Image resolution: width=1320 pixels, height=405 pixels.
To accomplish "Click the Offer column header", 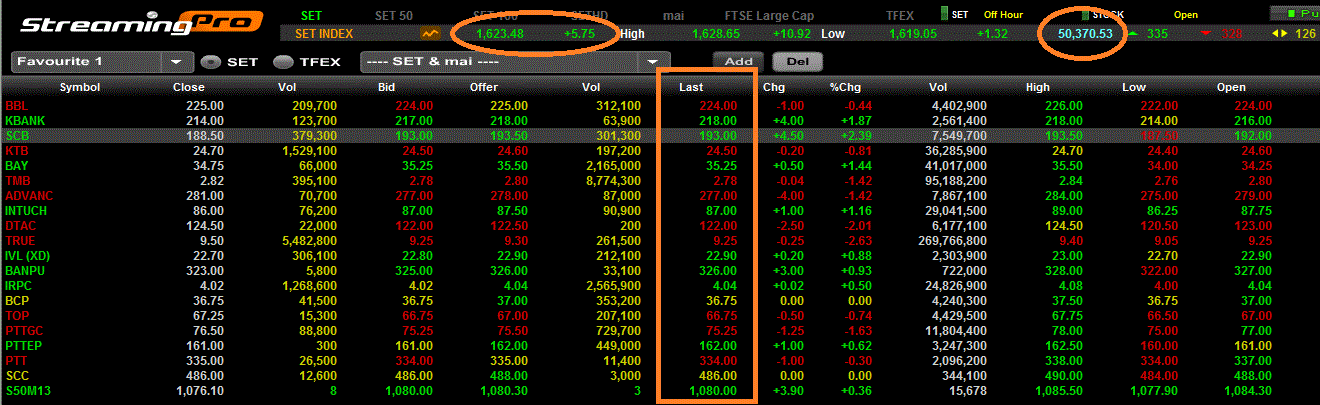I will coord(484,87).
